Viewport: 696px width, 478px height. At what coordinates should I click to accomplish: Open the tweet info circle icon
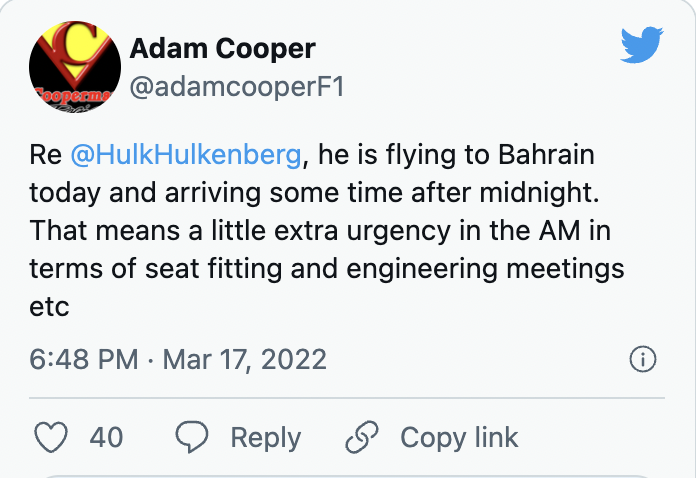(x=641, y=359)
